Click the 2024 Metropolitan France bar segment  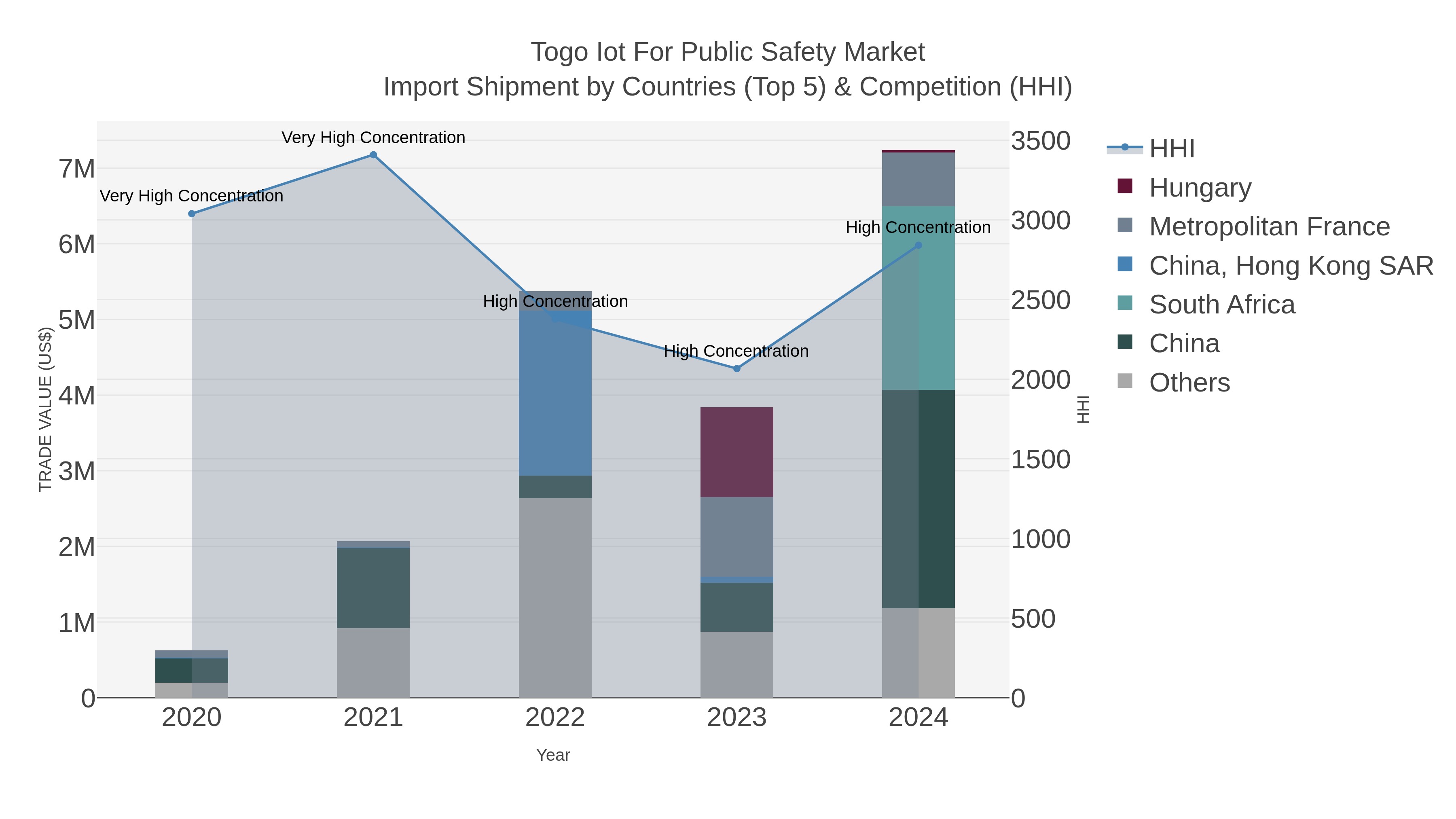[918, 179]
